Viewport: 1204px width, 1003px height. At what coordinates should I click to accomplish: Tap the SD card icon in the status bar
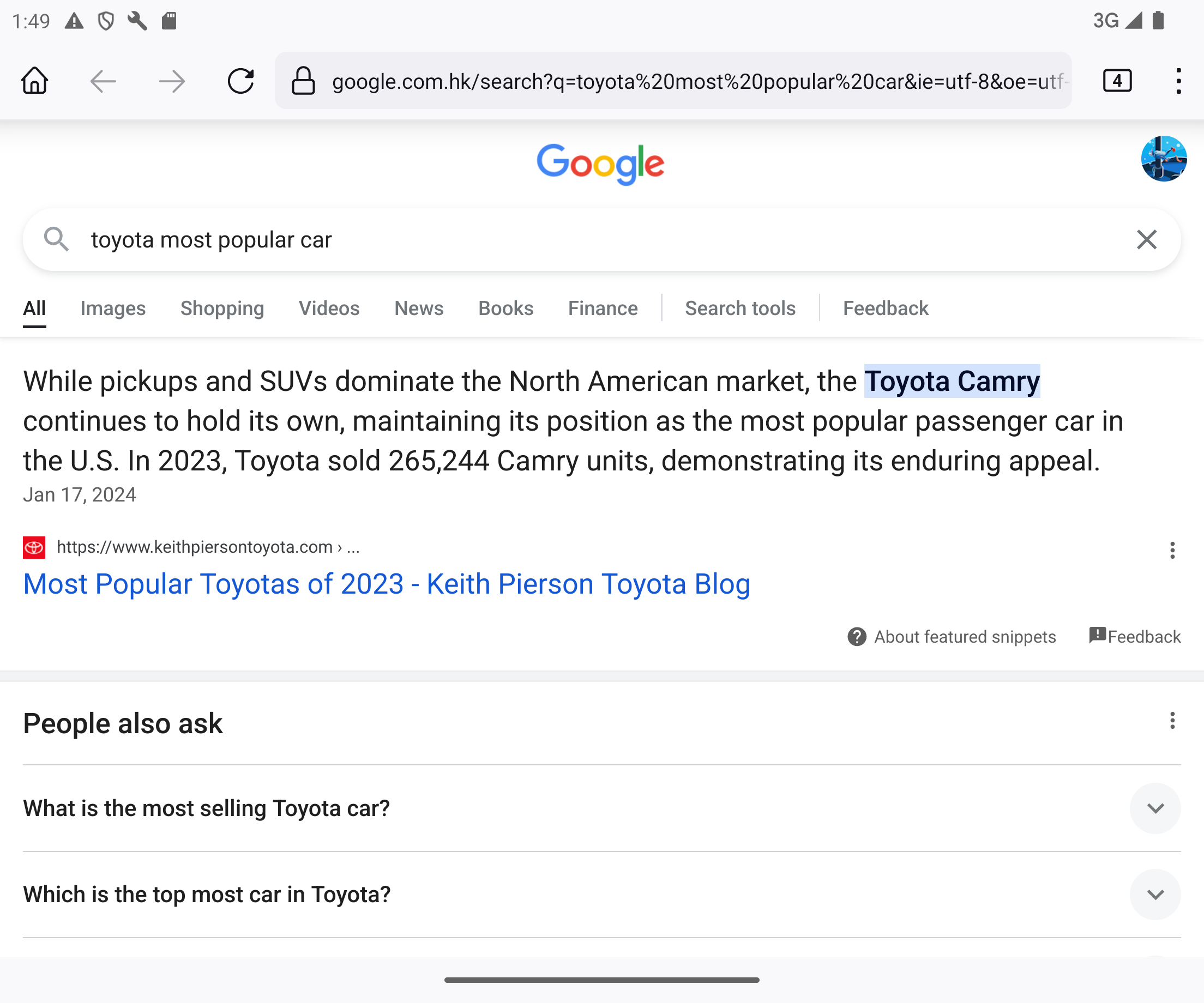click(x=168, y=21)
